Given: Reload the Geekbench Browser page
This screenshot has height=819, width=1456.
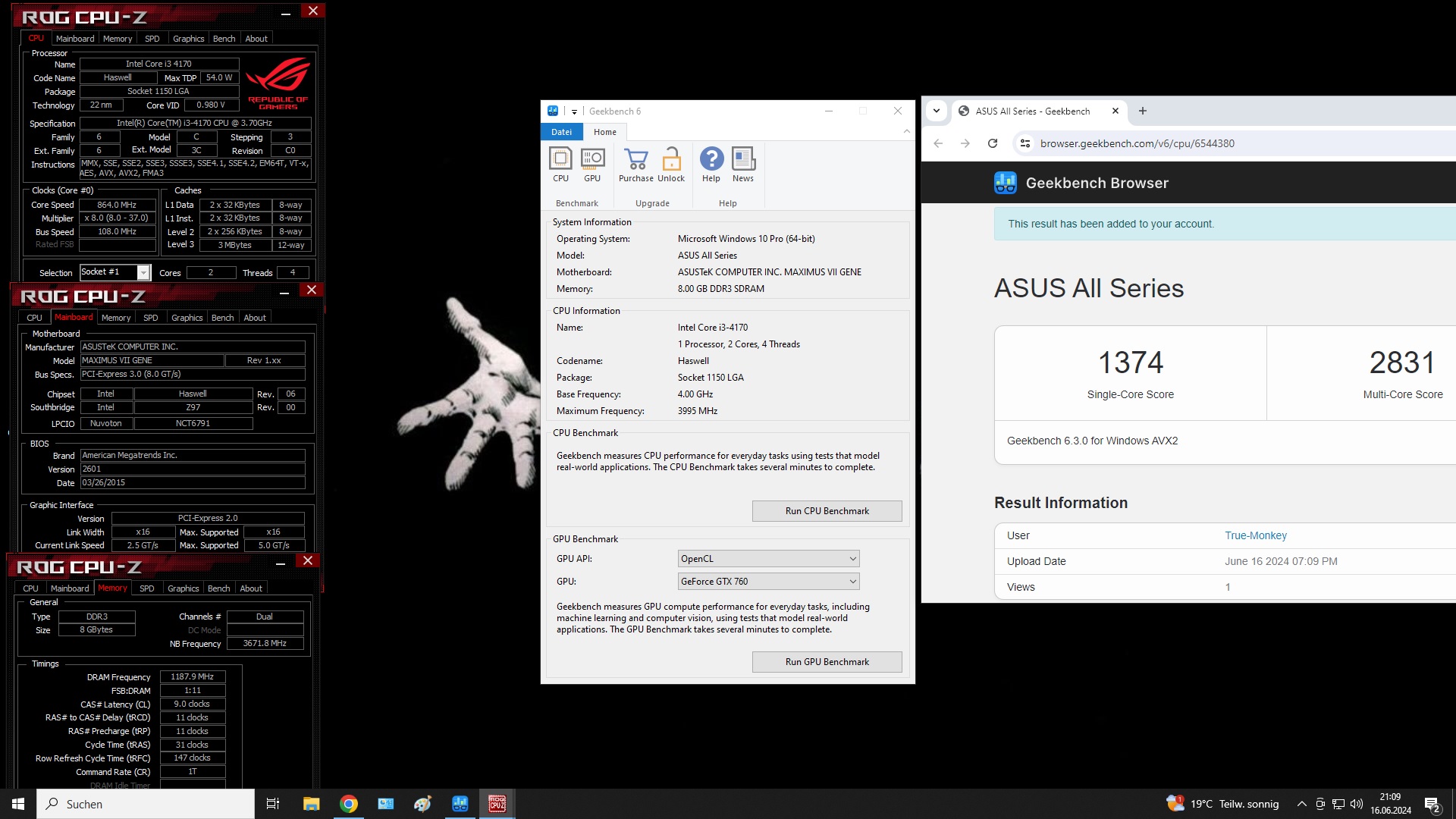Looking at the screenshot, I should pyautogui.click(x=993, y=143).
